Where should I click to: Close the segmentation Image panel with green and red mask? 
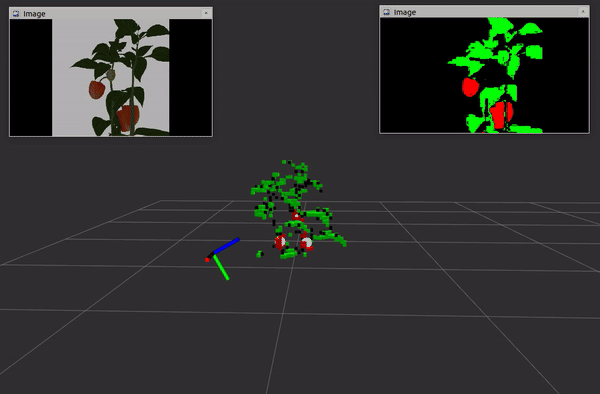(583, 12)
